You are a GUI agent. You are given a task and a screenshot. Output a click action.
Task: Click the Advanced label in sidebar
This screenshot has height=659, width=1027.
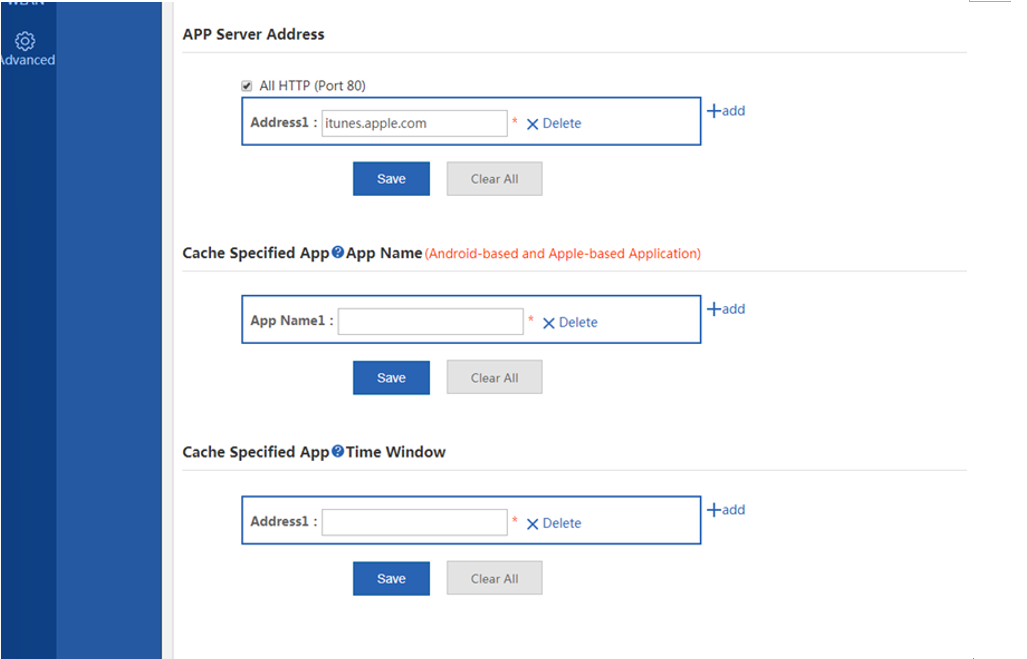(28, 60)
